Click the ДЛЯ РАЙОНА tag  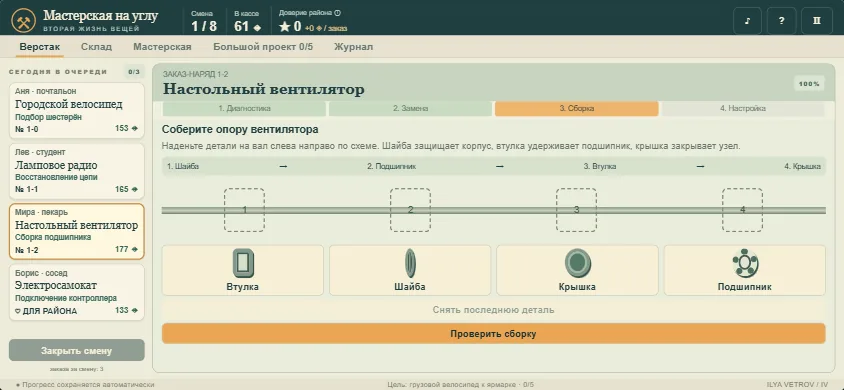(46, 311)
